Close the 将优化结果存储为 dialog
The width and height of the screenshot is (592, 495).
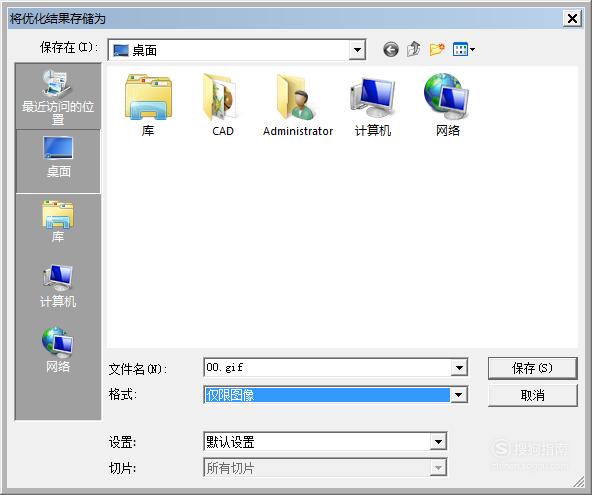(572, 18)
